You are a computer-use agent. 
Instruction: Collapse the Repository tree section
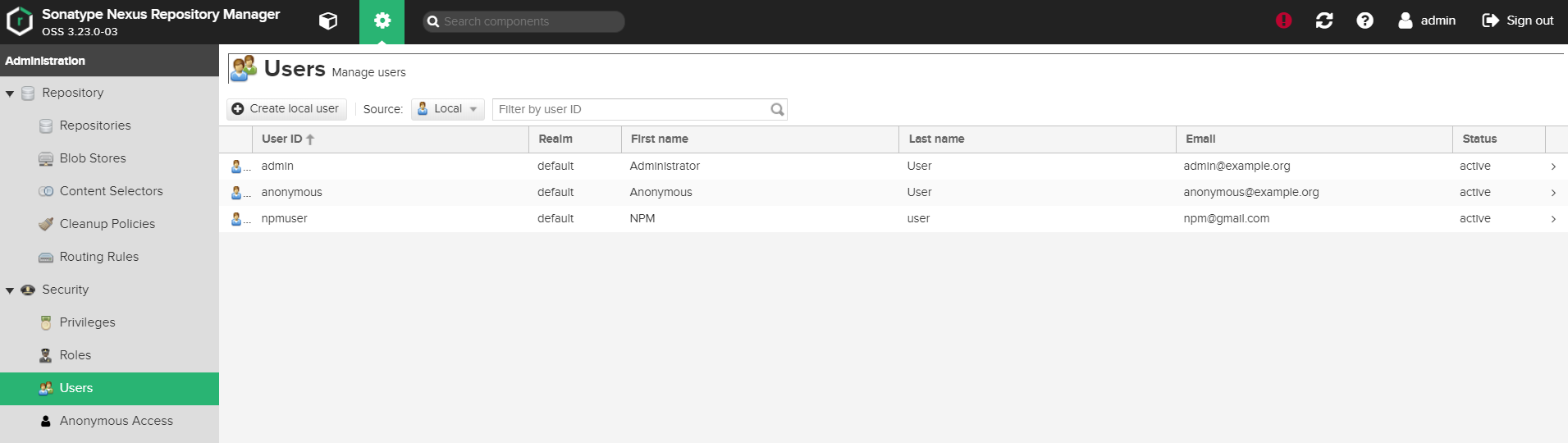click(x=10, y=94)
